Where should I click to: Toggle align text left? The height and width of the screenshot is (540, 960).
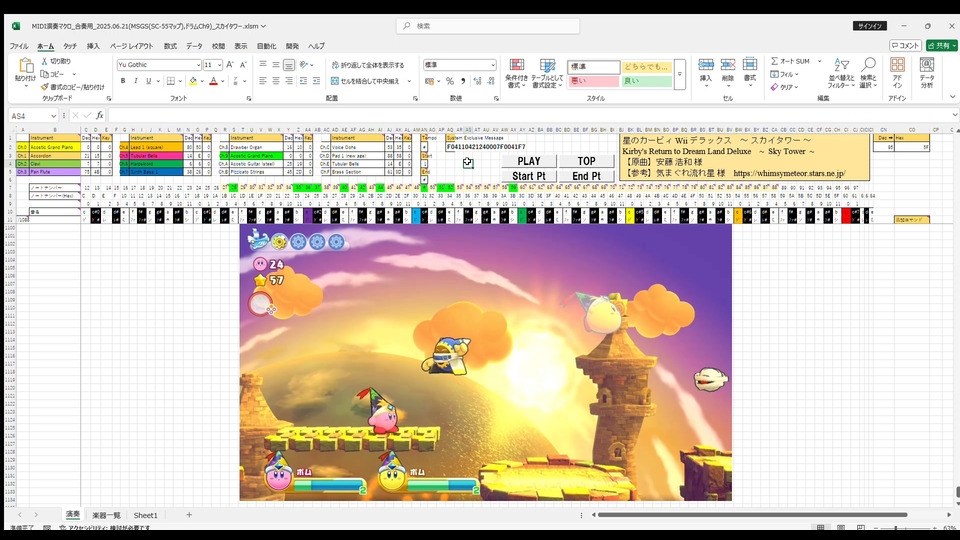[x=263, y=81]
